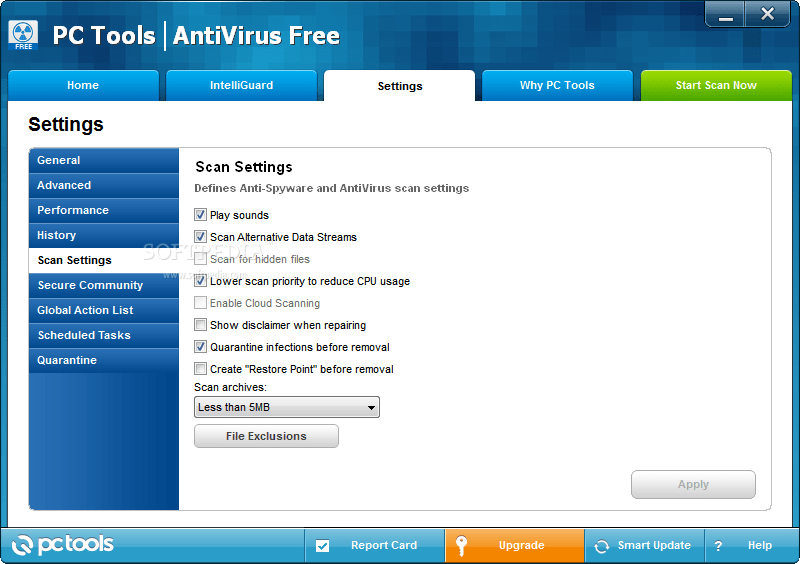
Task: Click the Apply button
Action: coord(693,484)
